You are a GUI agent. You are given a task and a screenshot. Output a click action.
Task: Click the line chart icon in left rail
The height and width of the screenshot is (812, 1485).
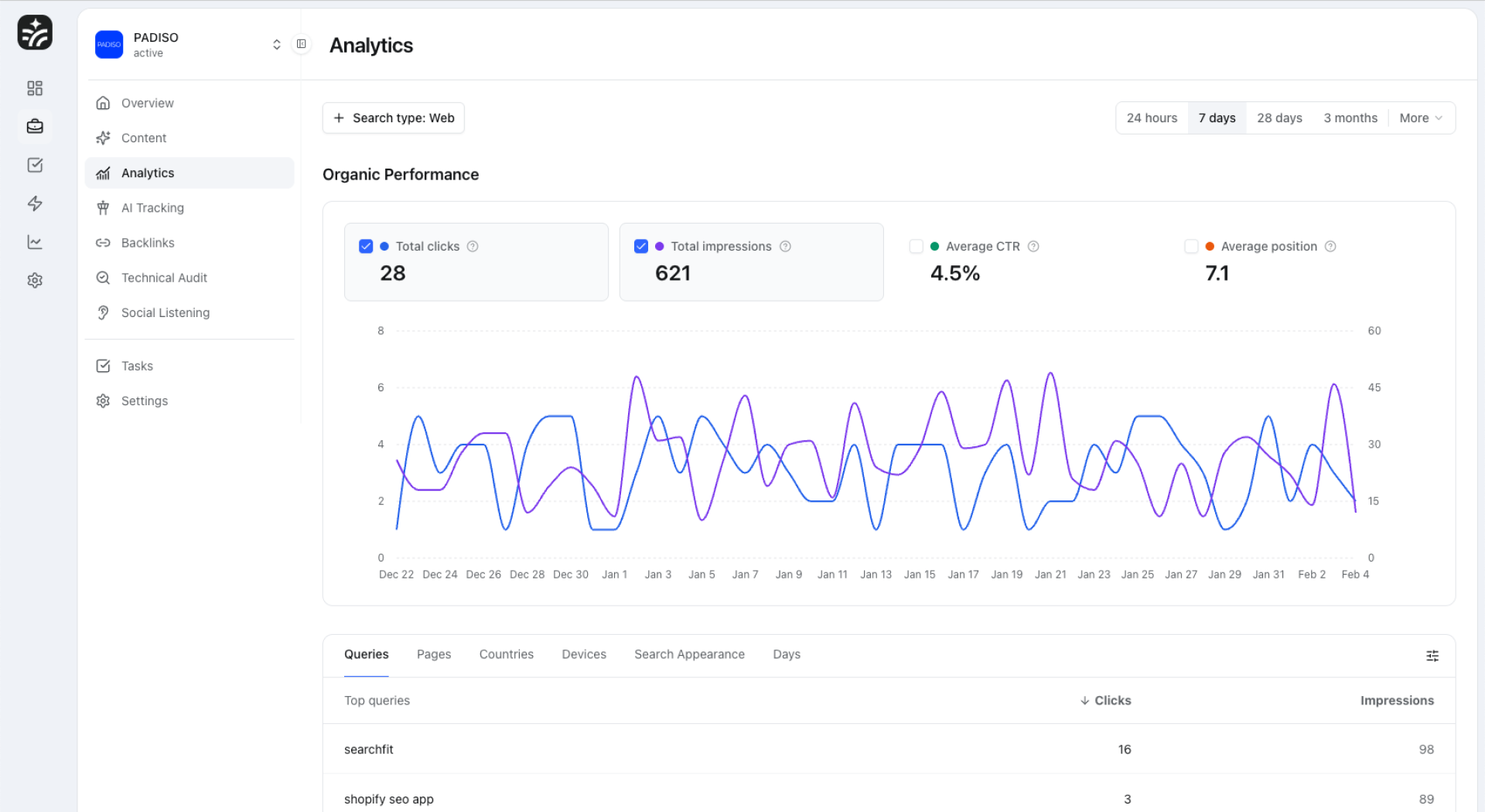point(35,242)
